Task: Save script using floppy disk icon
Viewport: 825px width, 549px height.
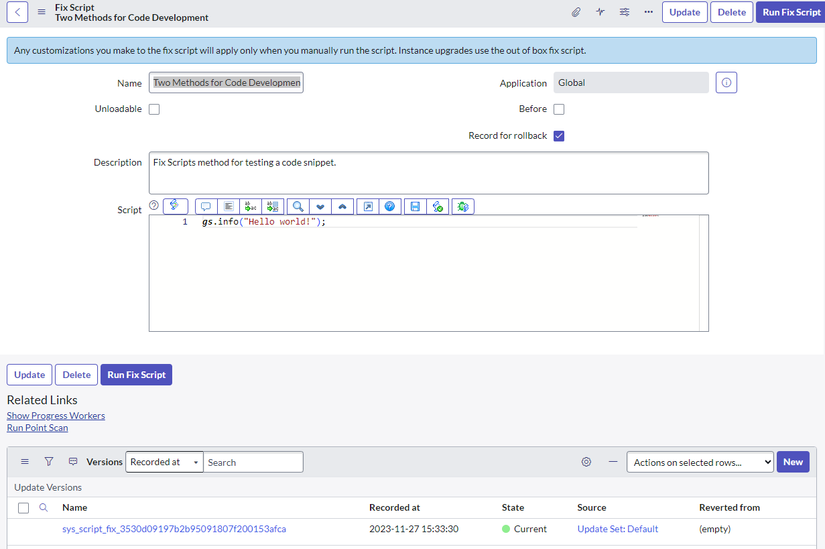Action: pyautogui.click(x=415, y=206)
